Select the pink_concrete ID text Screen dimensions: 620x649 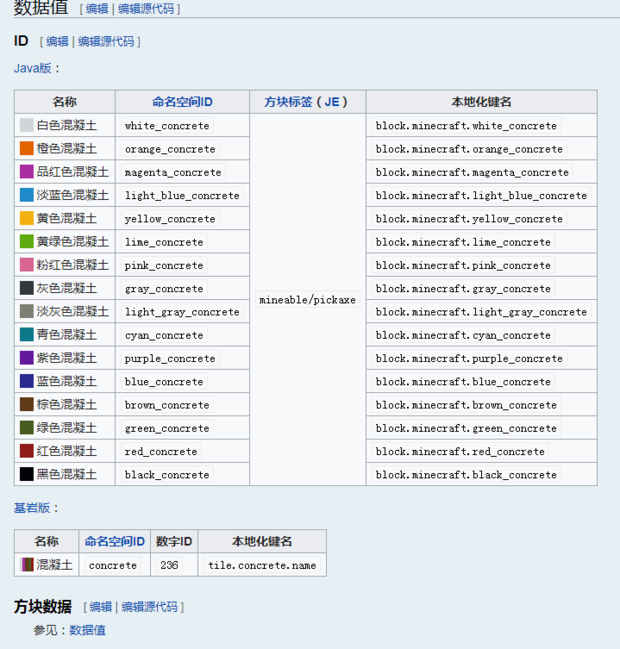[164, 265]
